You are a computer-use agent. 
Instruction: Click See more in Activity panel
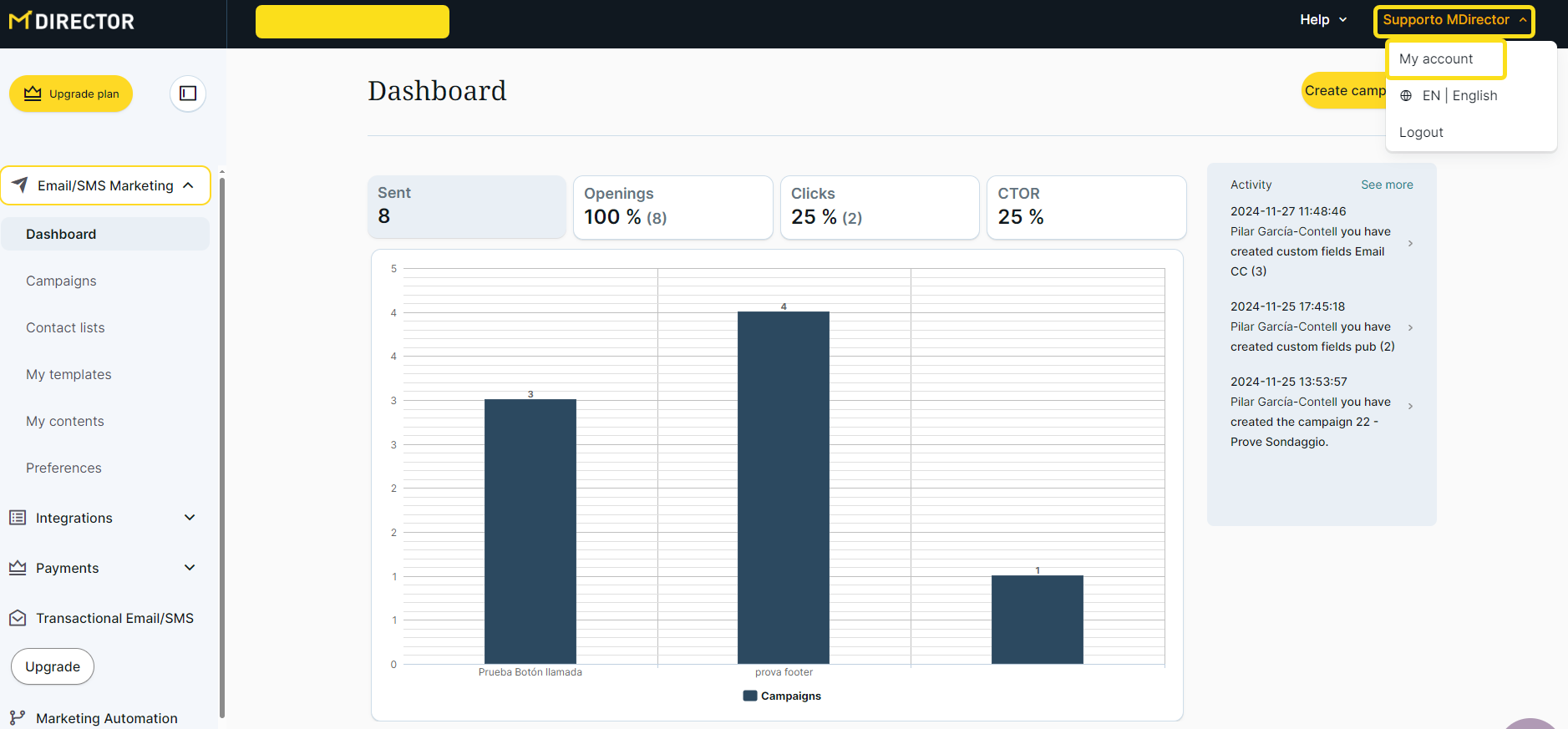coord(1387,185)
